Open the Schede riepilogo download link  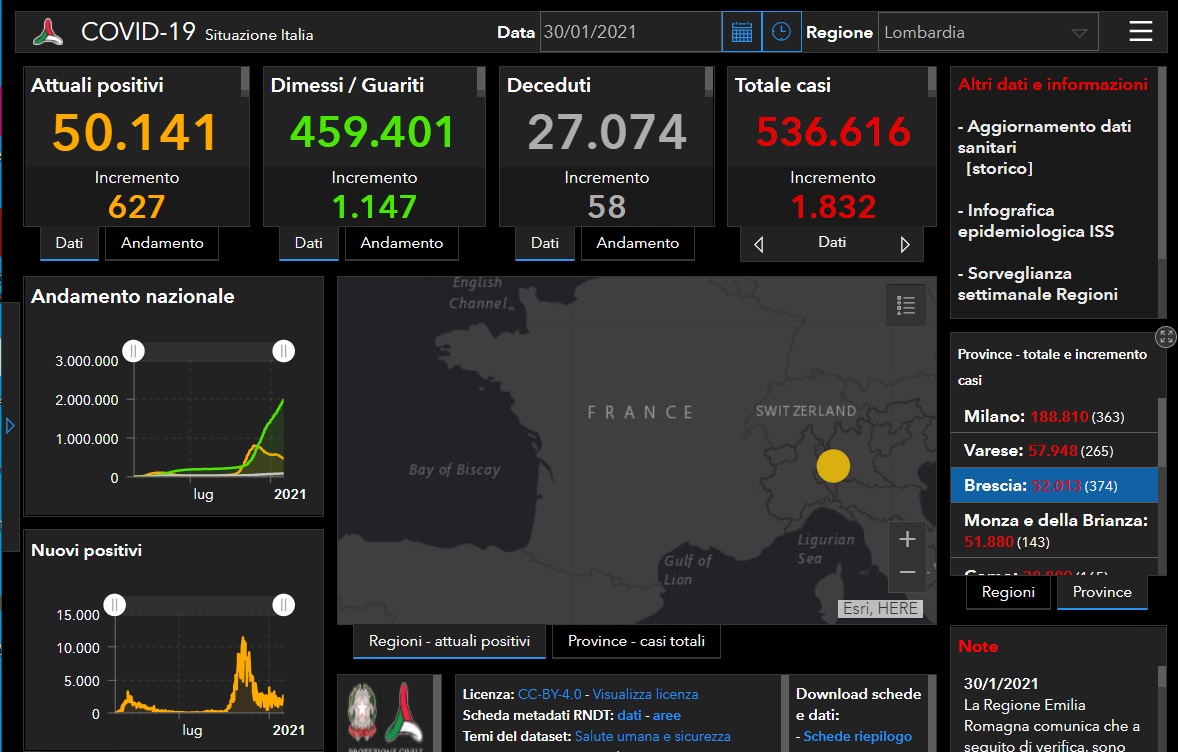click(x=857, y=736)
